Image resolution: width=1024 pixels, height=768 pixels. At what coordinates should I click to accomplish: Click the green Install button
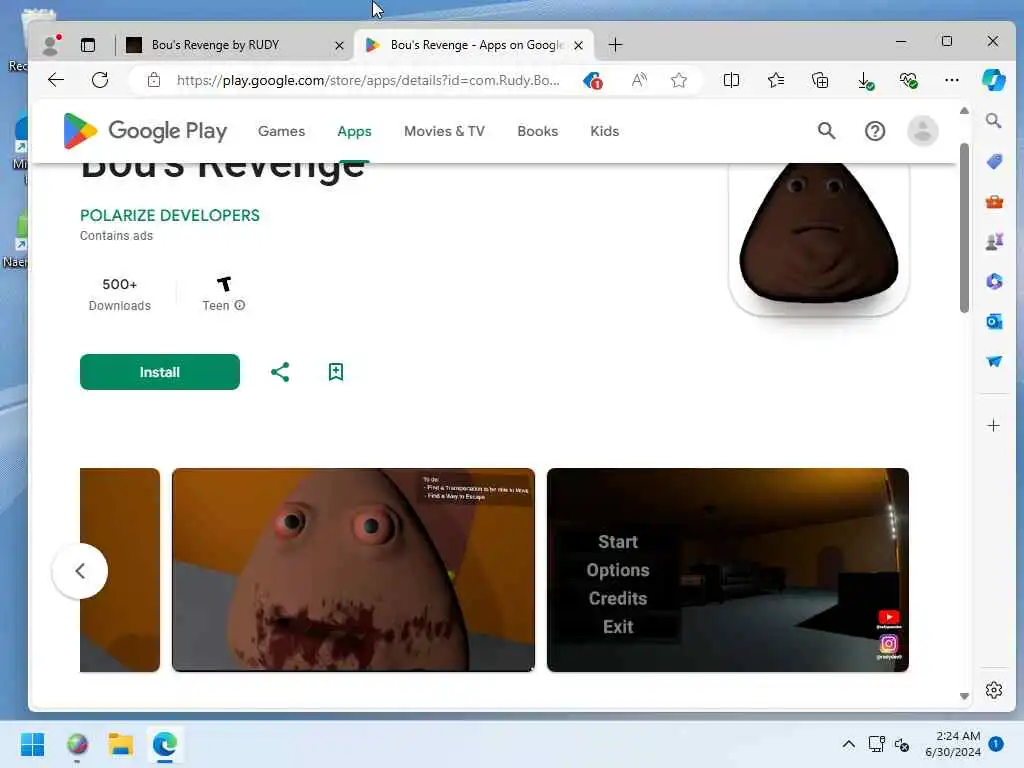click(160, 372)
